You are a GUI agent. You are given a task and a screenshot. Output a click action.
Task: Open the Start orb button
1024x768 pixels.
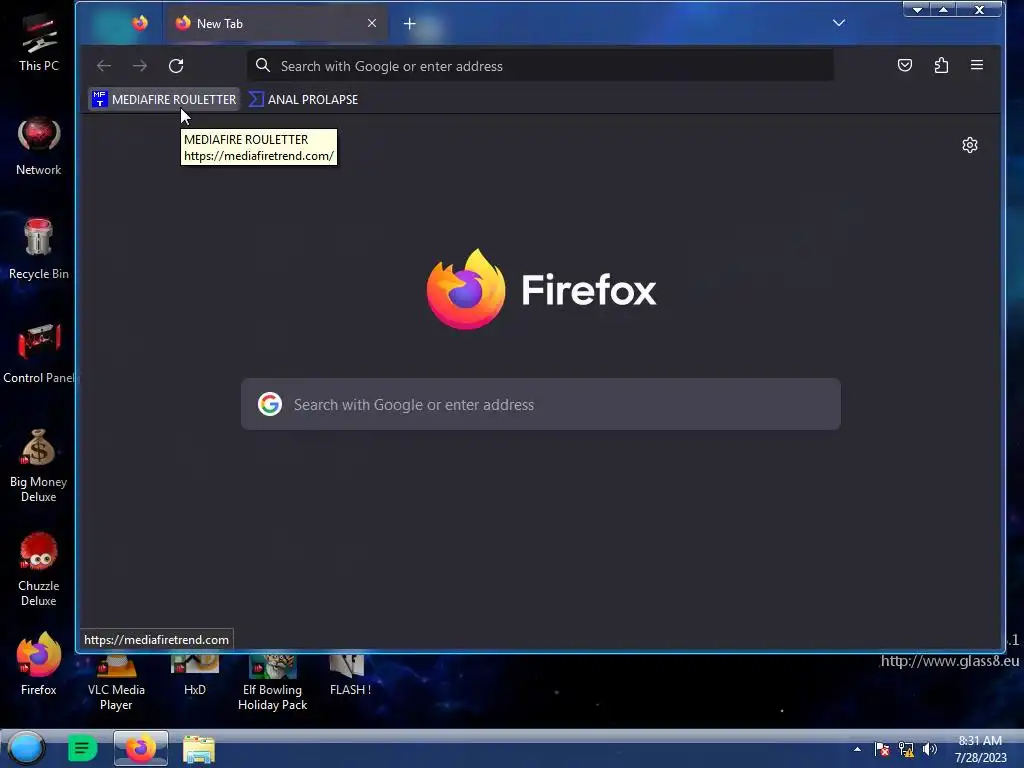coord(26,748)
